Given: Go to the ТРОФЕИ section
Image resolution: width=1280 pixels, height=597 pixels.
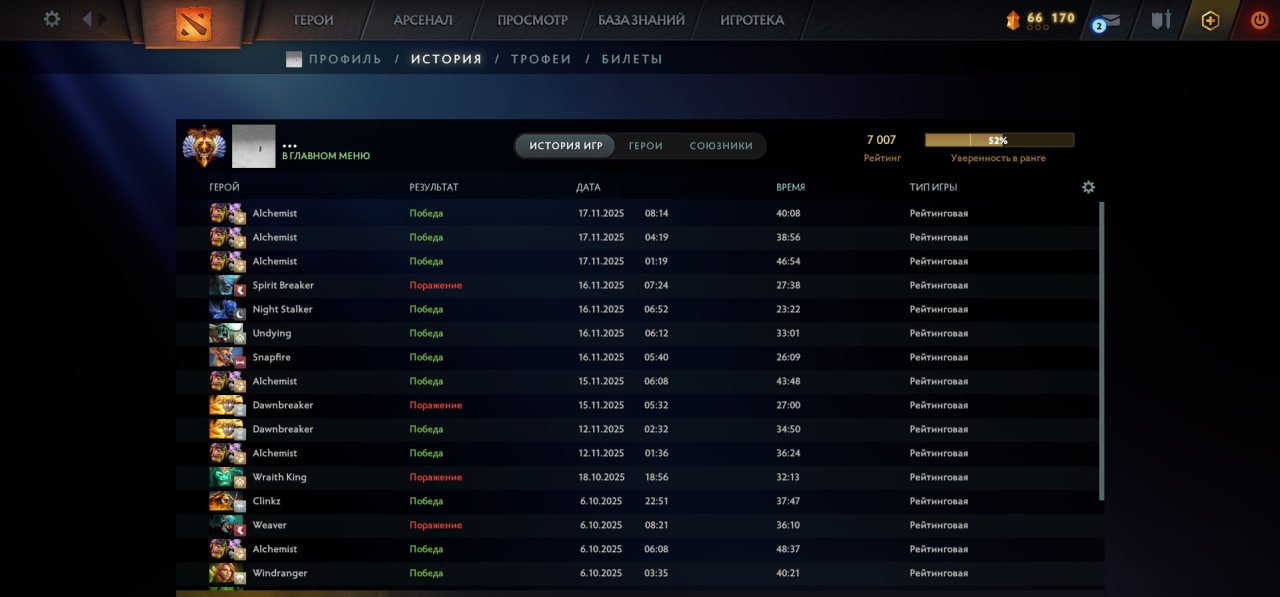Looking at the screenshot, I should [541, 59].
